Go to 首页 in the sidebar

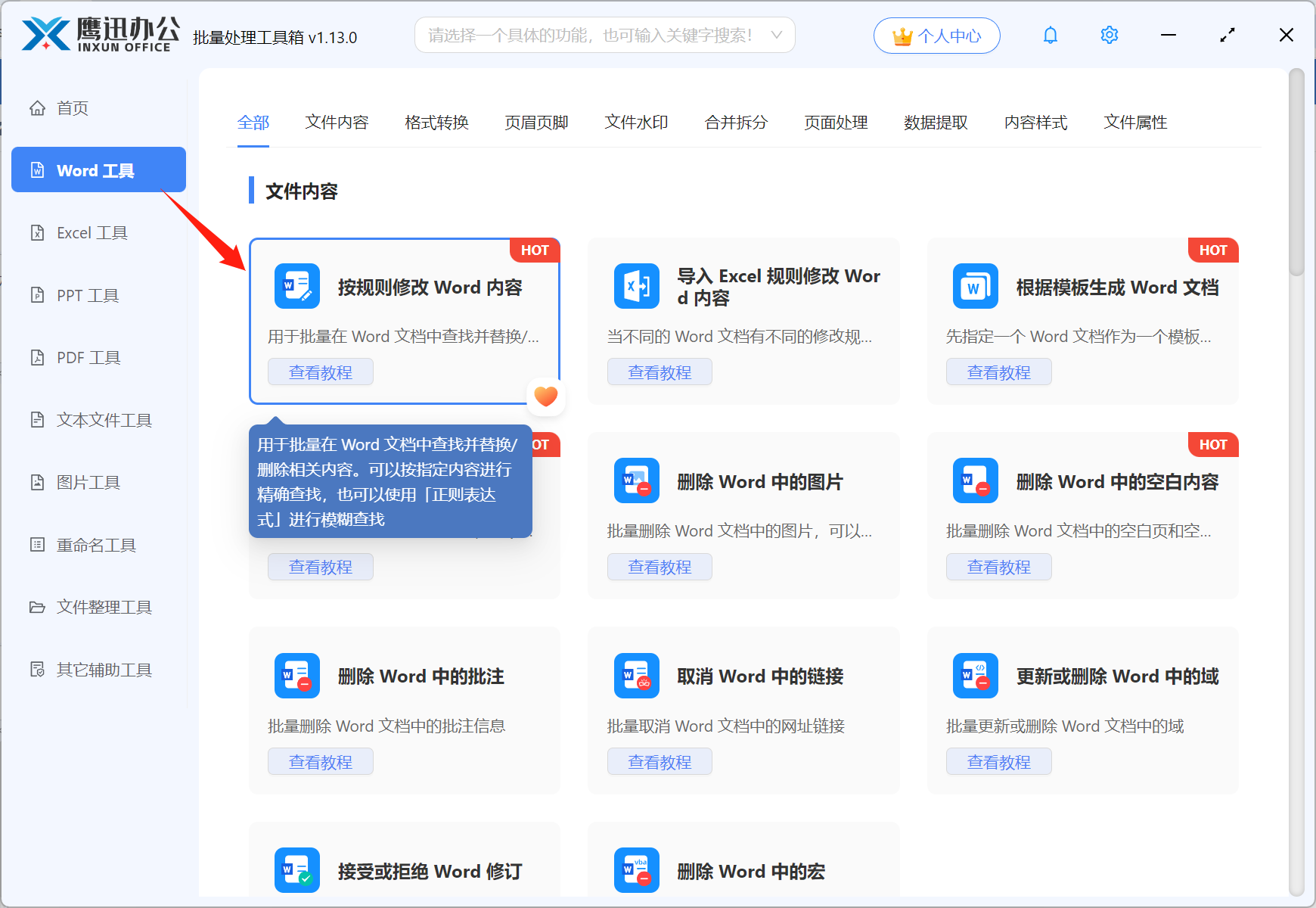coord(72,107)
